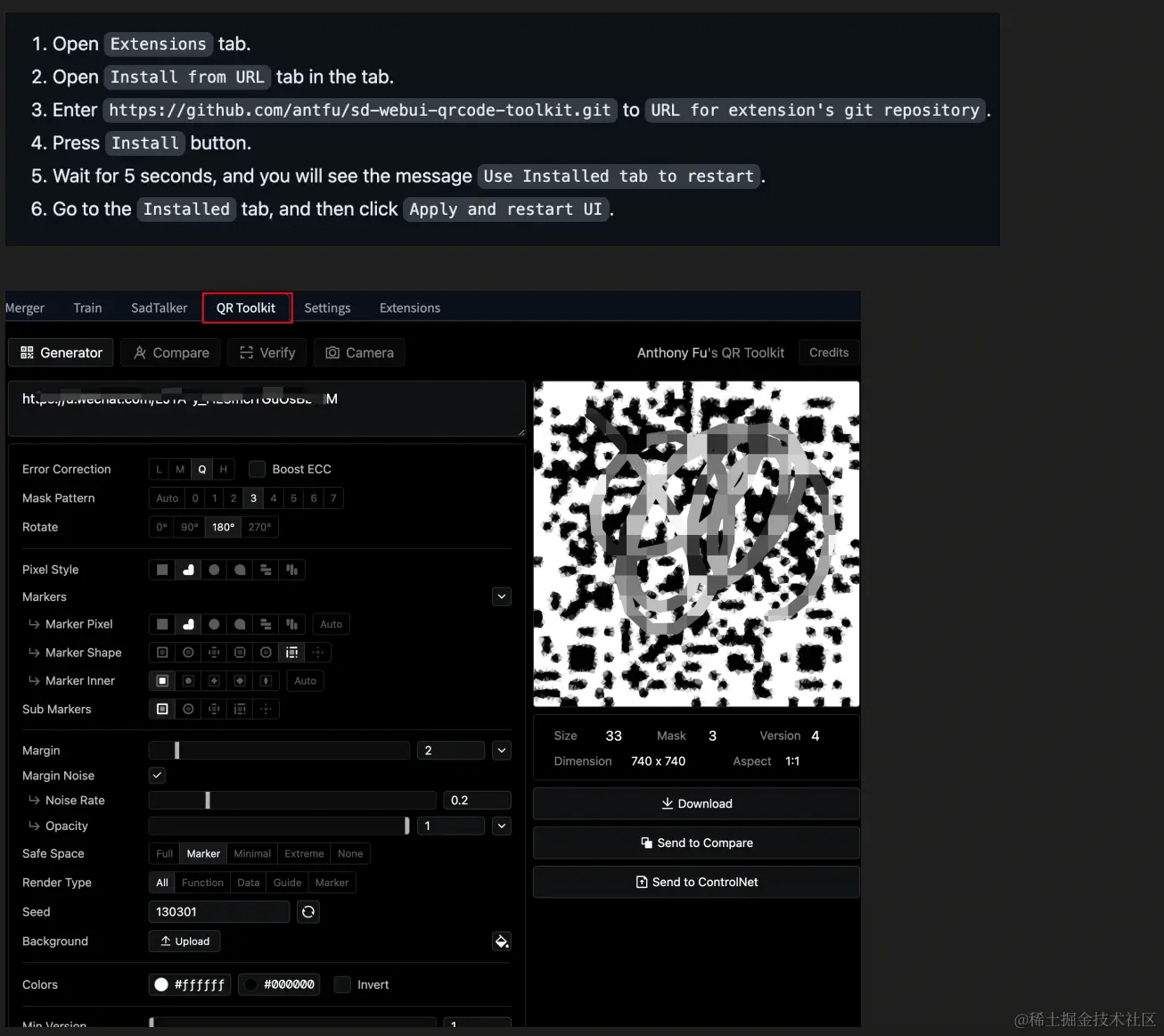Image resolution: width=1164 pixels, height=1036 pixels.
Task: Select the square Pixel Style icon
Action: pyautogui.click(x=162, y=570)
